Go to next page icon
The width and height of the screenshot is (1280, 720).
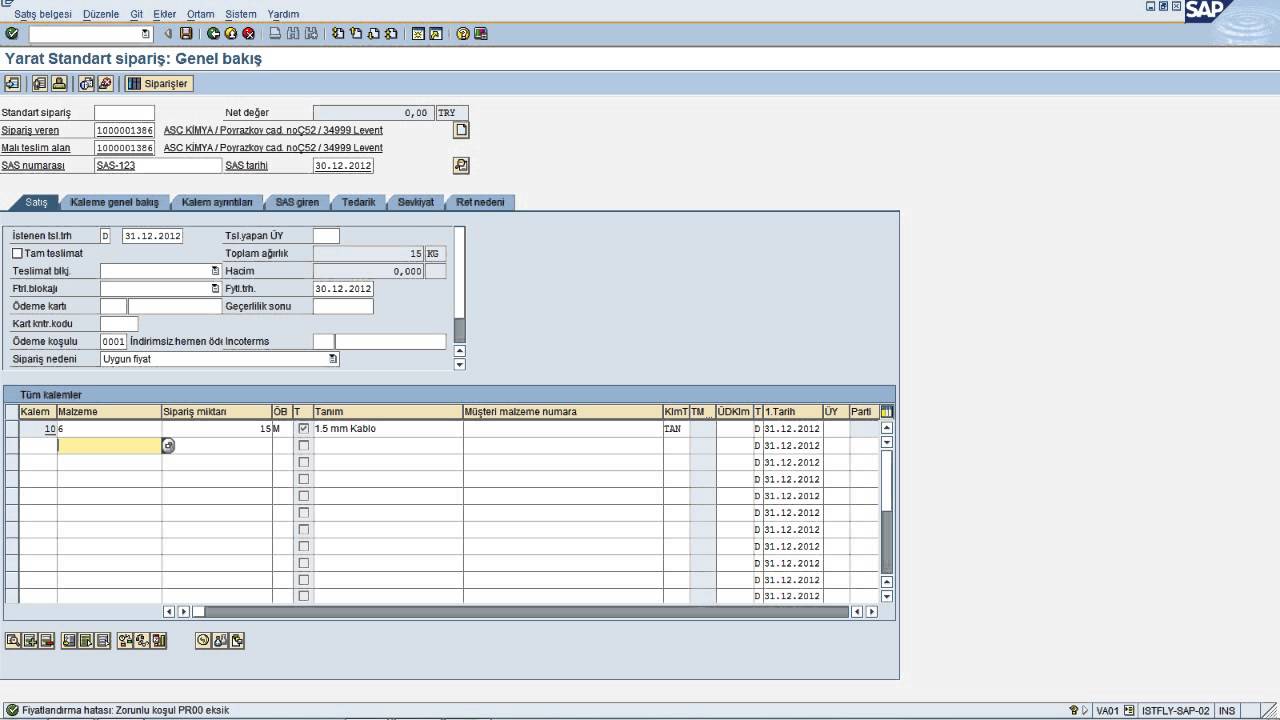point(374,34)
